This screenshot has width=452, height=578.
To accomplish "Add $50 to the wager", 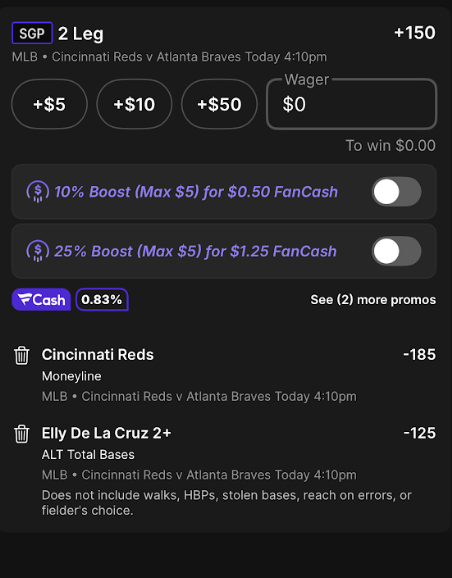I will point(219,104).
